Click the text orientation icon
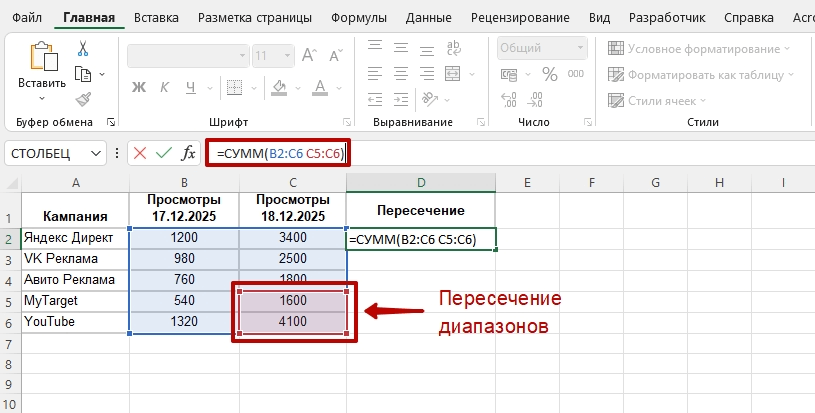The image size is (815, 413). [430, 98]
